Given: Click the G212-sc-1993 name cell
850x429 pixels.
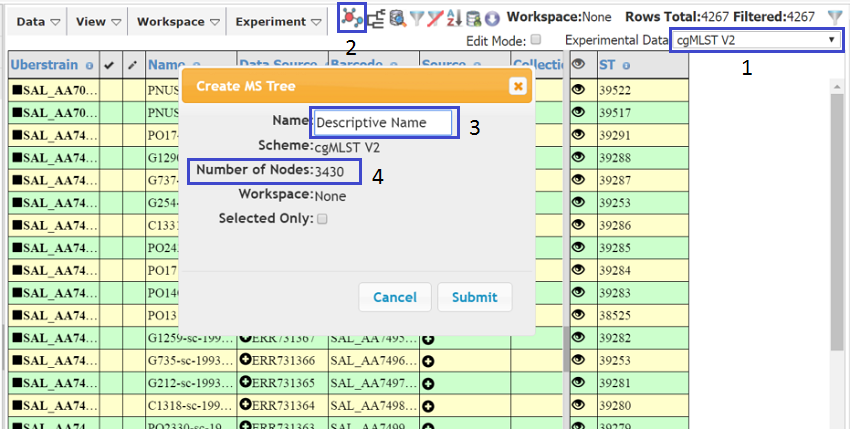Looking at the screenshot, I should pos(191,383).
